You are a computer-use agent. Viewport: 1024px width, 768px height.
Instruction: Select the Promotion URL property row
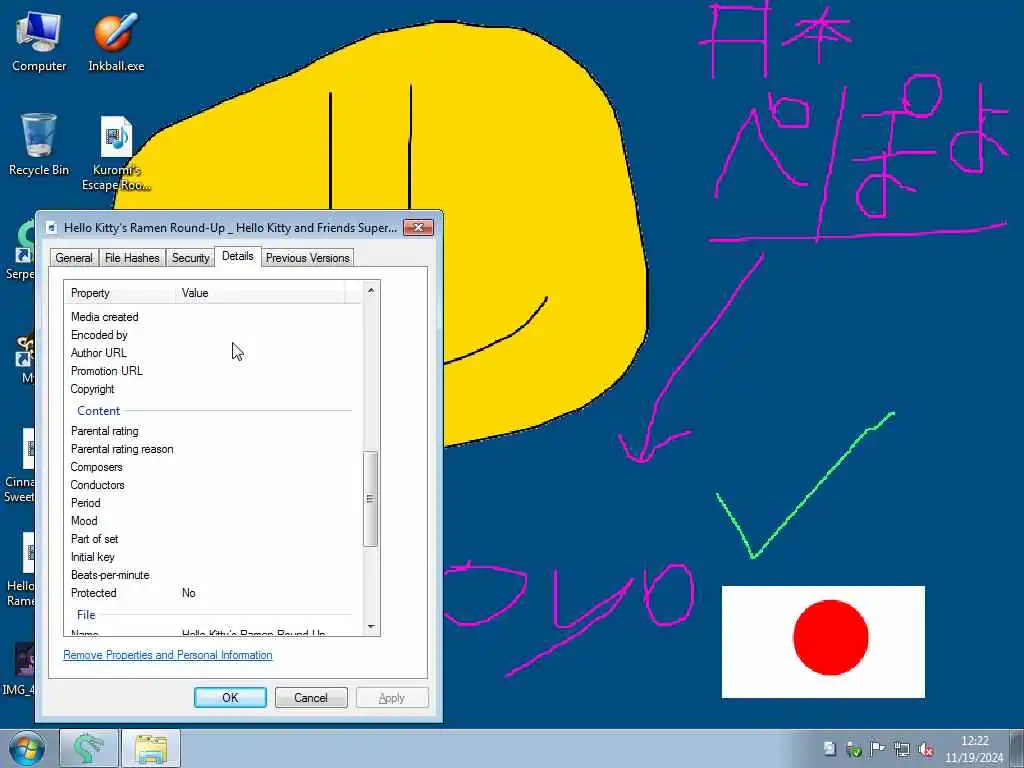213,371
